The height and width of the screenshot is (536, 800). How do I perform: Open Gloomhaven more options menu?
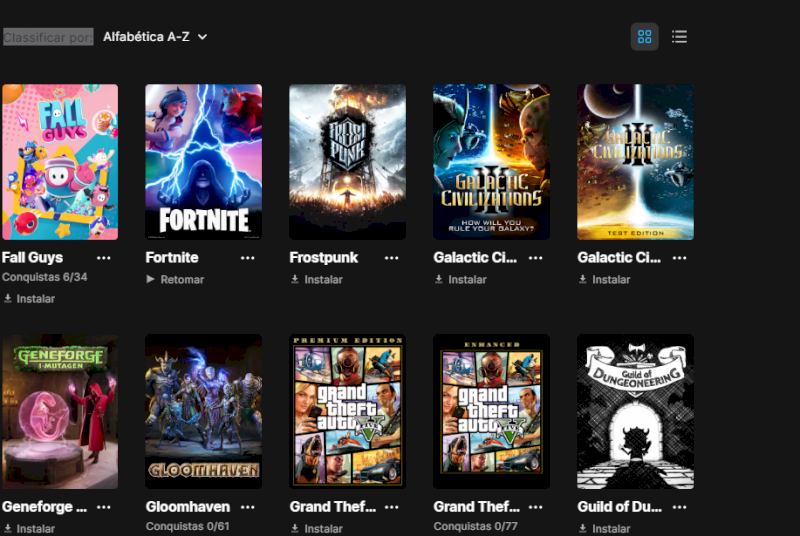(x=247, y=507)
